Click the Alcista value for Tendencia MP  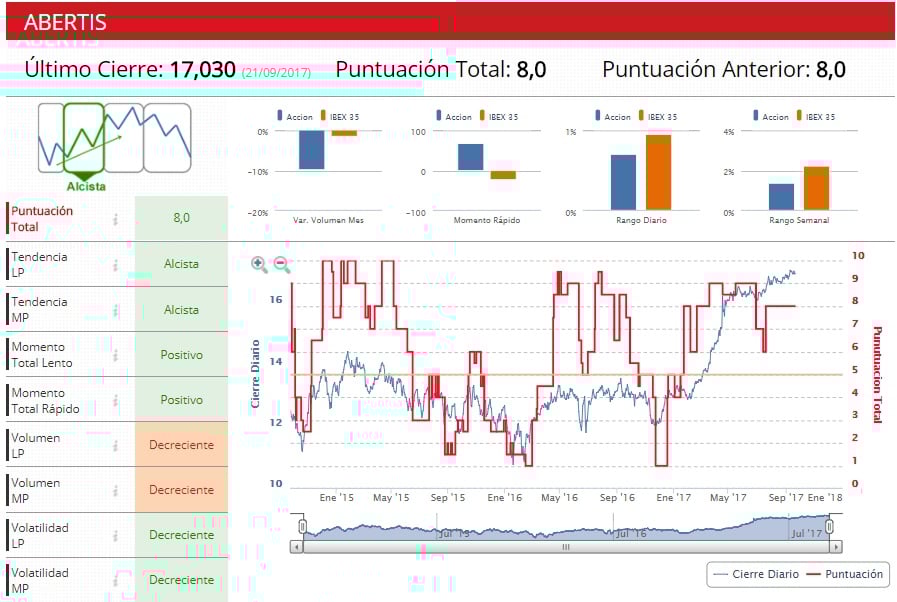[x=181, y=310]
